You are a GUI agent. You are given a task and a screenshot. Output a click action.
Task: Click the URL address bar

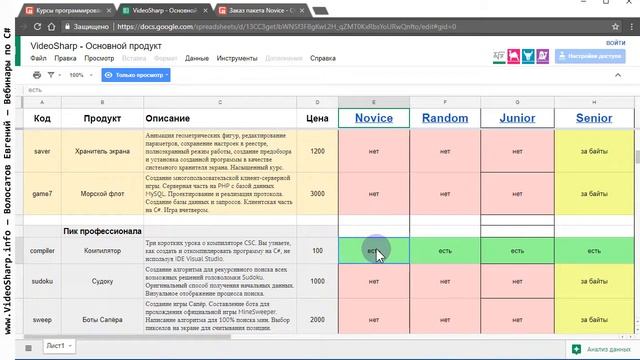tap(286, 27)
